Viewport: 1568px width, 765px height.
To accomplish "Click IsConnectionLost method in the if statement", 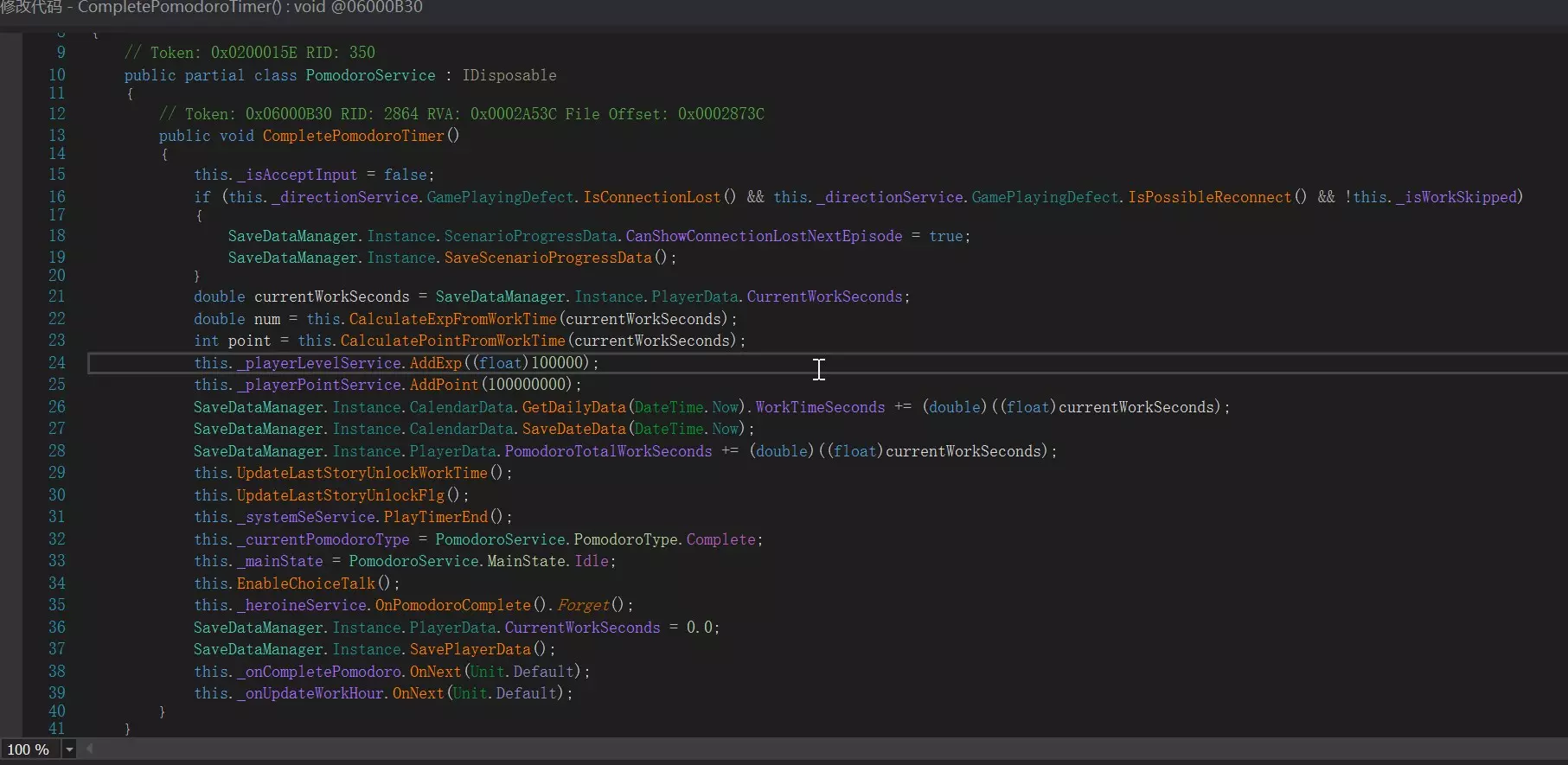I will coord(651,197).
